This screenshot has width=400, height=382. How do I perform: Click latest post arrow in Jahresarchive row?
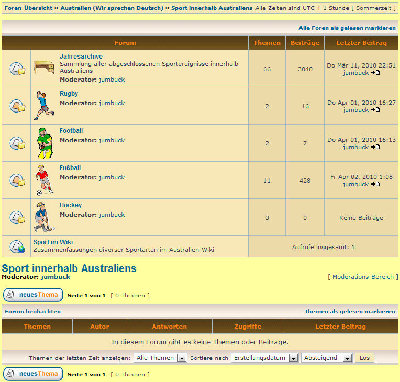click(x=375, y=73)
